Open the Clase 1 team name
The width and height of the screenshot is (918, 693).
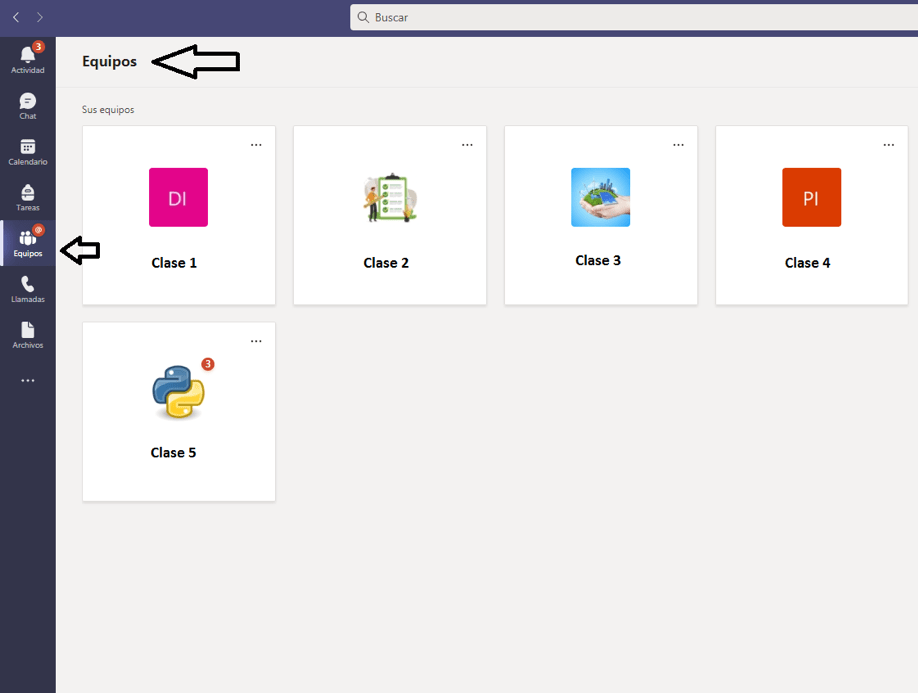174,263
